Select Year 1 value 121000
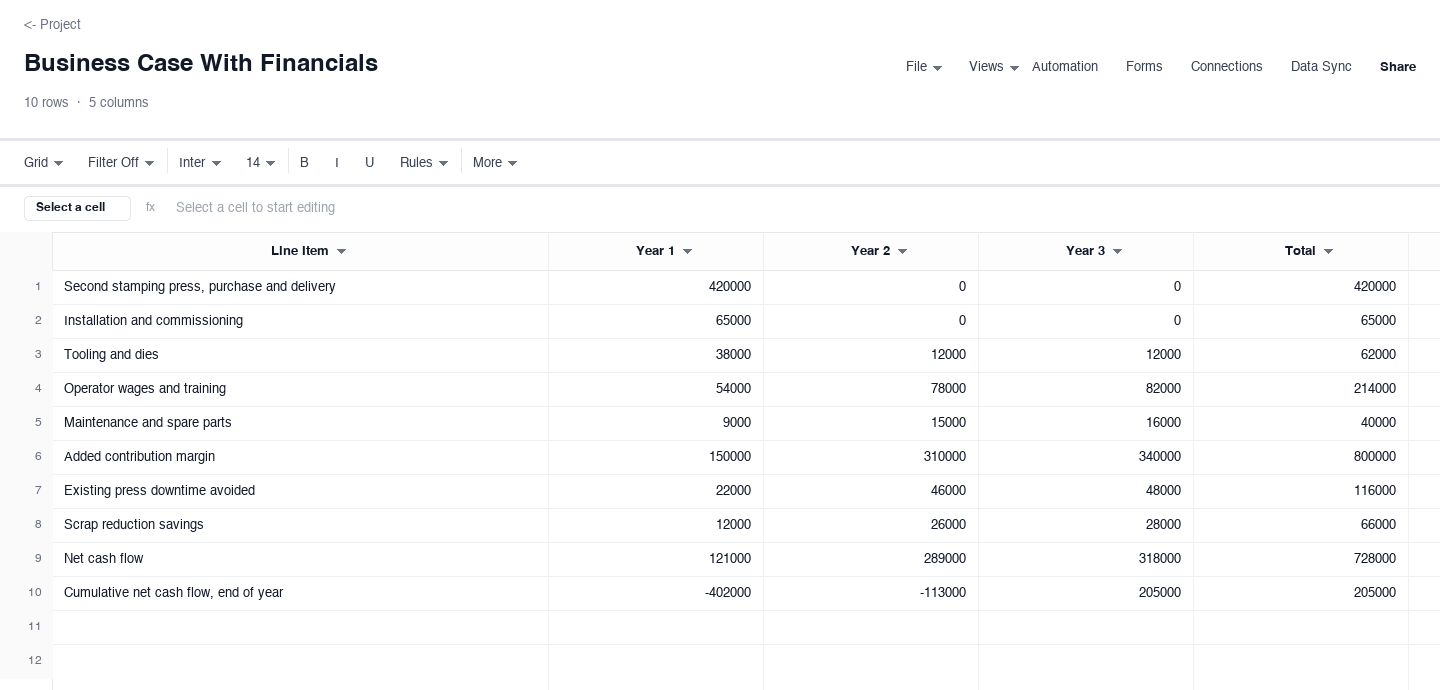 click(x=656, y=559)
